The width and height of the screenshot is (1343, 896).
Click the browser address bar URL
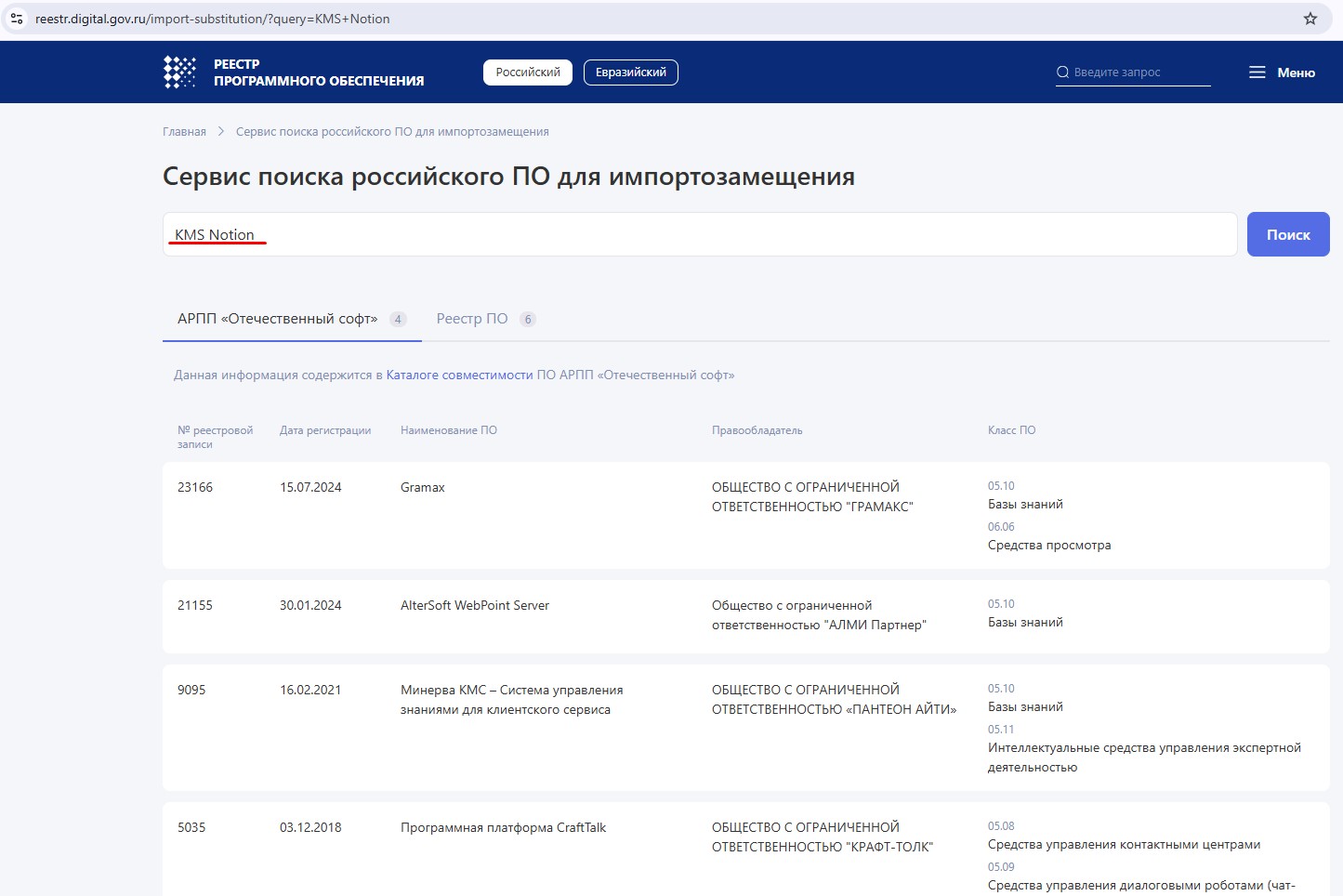tap(213, 19)
